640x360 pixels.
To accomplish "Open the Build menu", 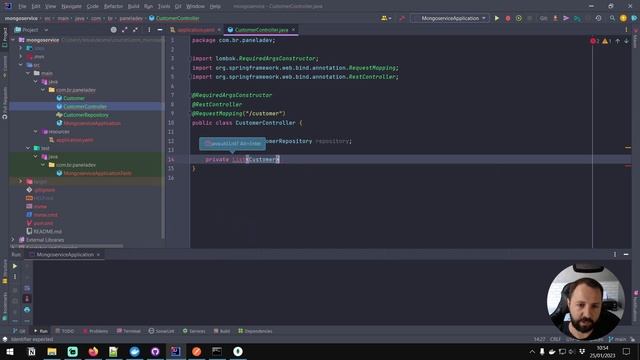I will (133, 6).
